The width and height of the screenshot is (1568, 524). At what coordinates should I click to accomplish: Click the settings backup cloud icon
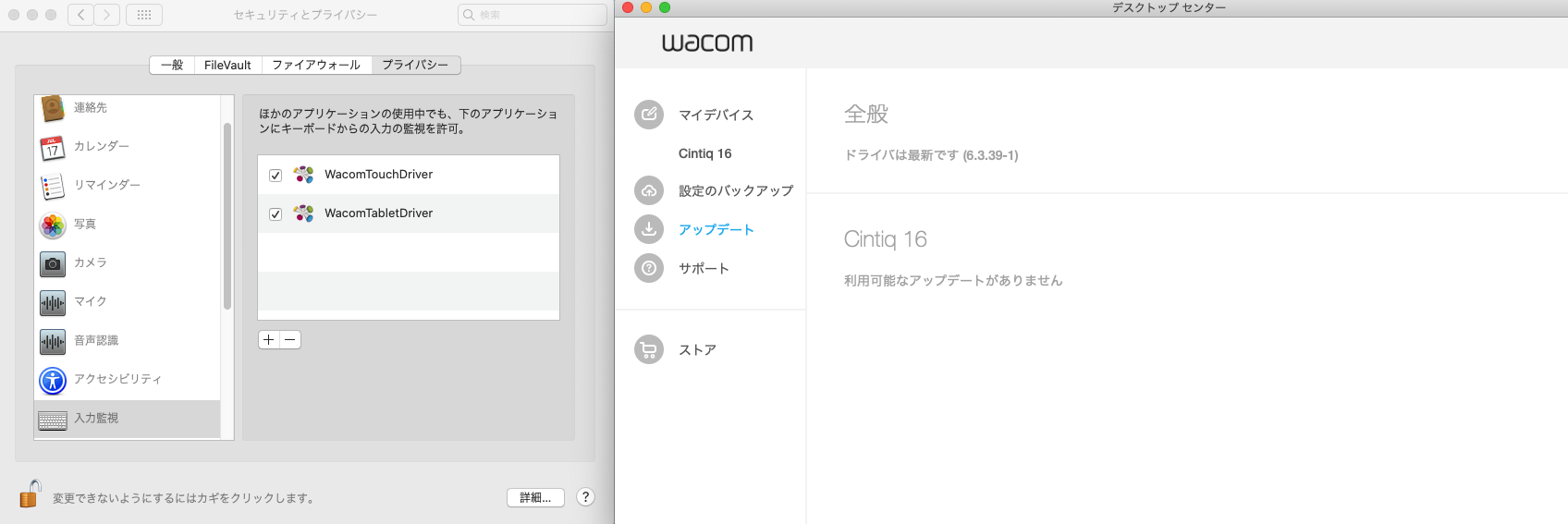[649, 190]
